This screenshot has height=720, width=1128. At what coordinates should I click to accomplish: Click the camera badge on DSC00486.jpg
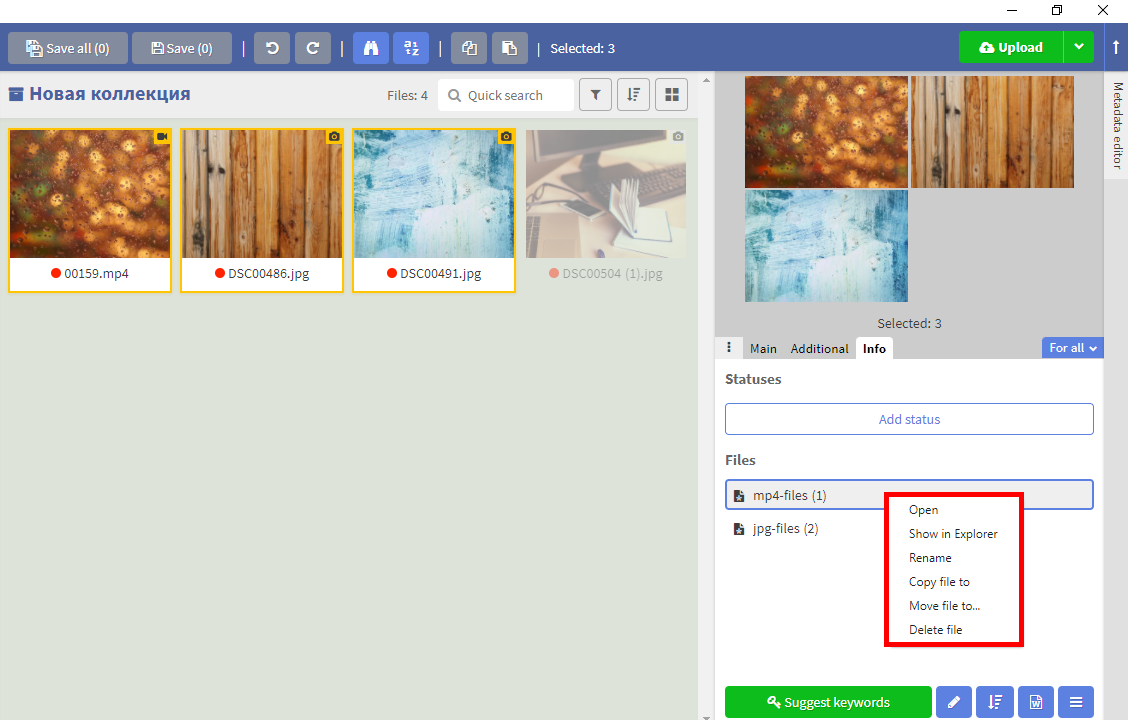tap(334, 137)
